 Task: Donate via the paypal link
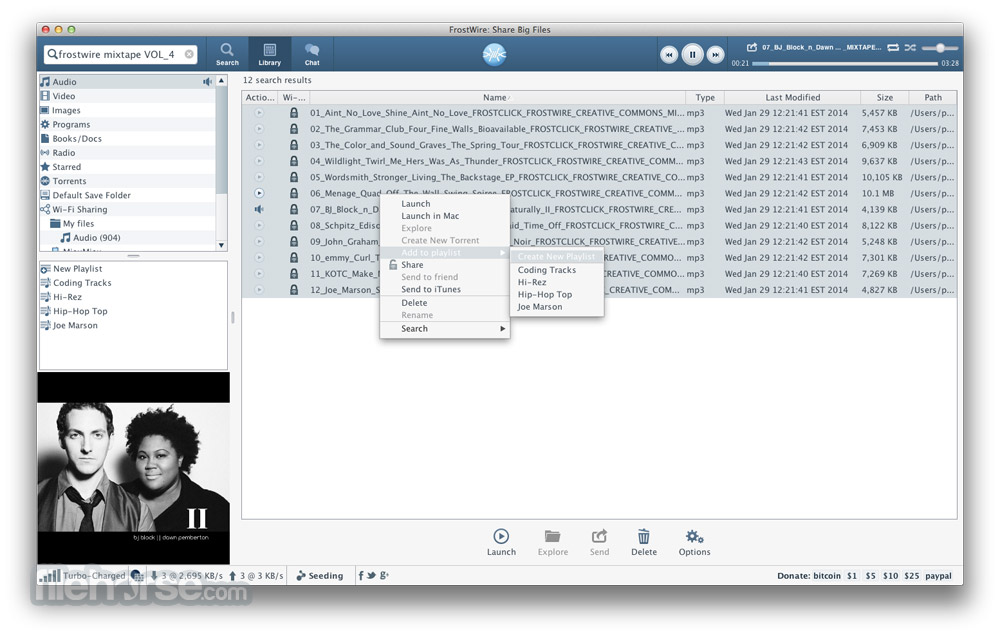pos(938,575)
